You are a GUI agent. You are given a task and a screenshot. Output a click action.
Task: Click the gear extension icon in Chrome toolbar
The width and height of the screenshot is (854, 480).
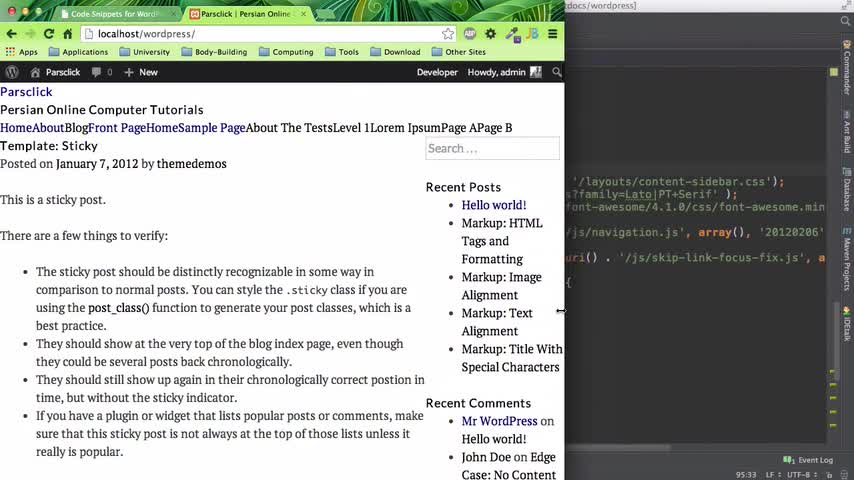pos(491,34)
